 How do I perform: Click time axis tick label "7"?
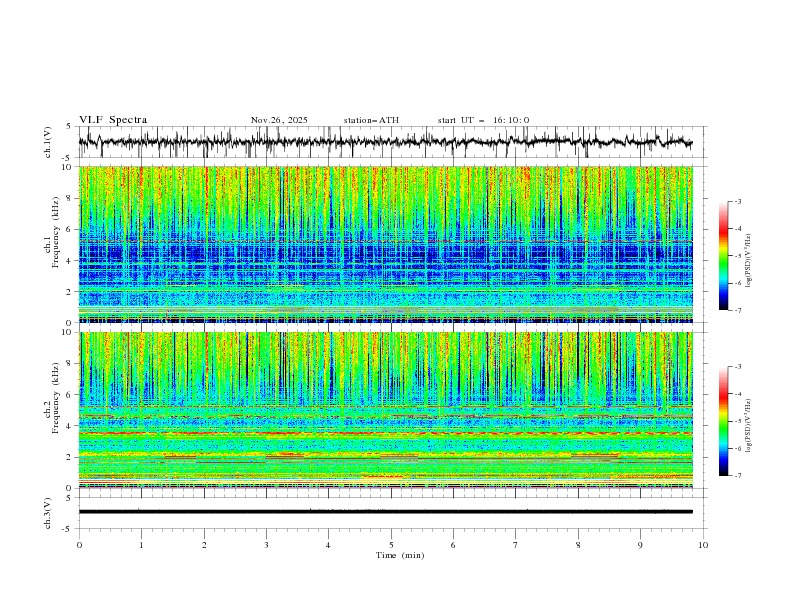coord(516,545)
